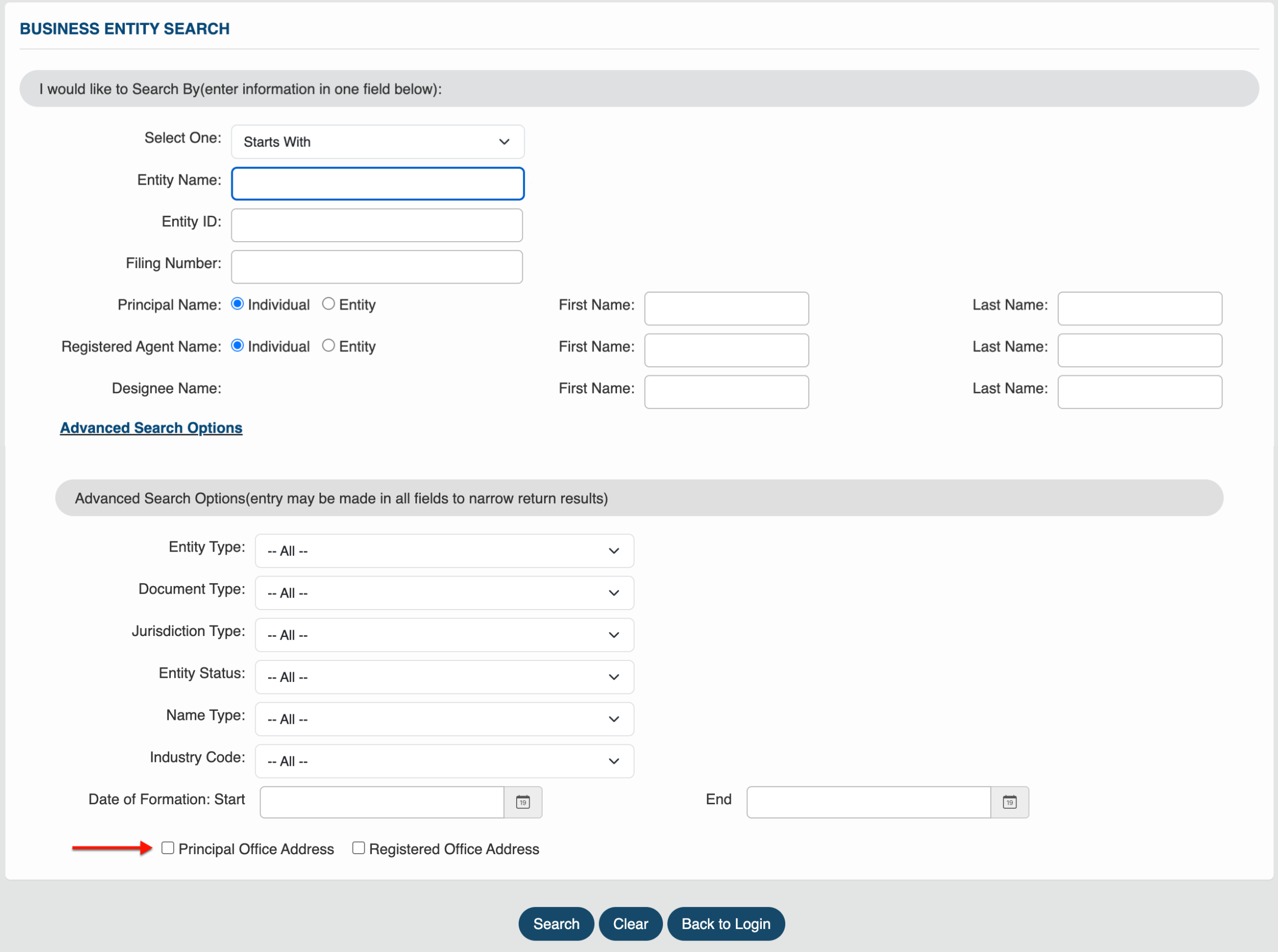Select Entity radio for Registered Agent Name
This screenshot has height=952, width=1278.
(328, 345)
